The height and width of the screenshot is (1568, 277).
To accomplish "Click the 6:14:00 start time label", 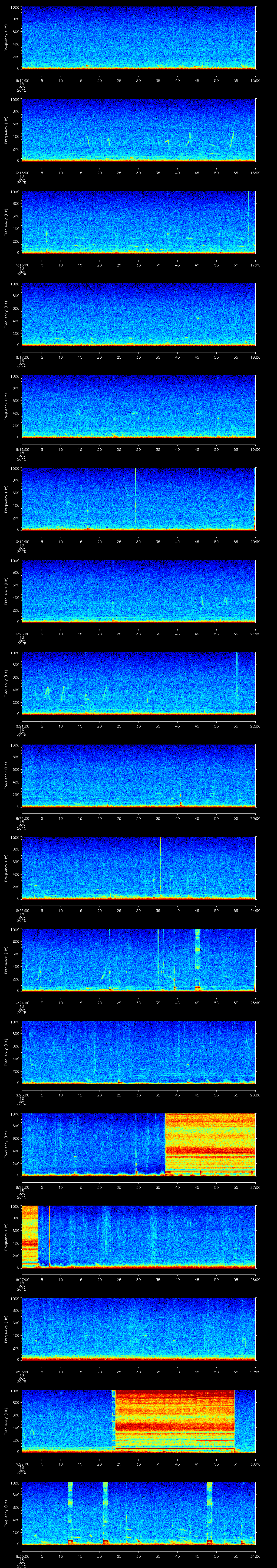I will coord(22,80).
